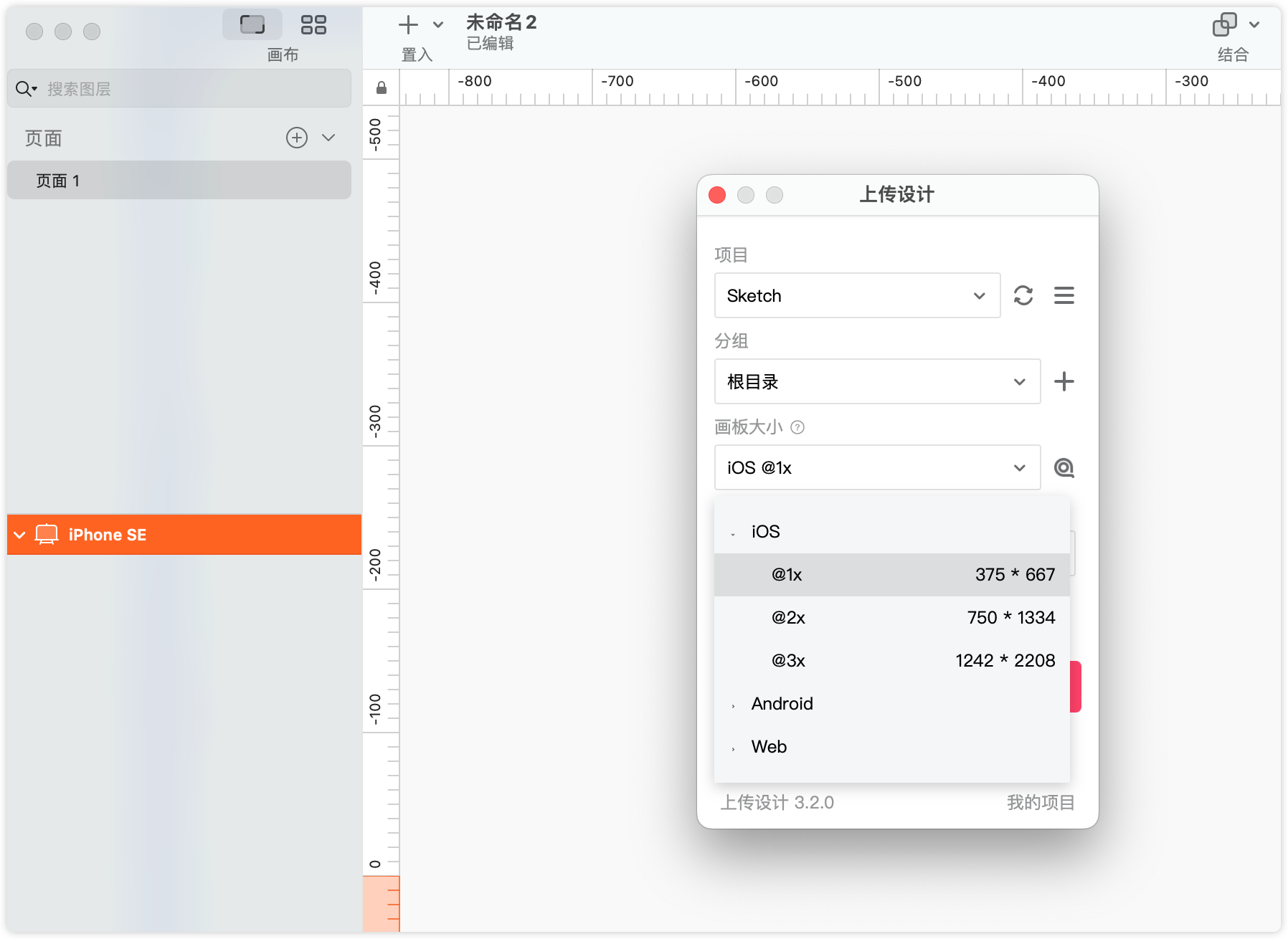Screen dimensions: 1288x939
Task: Select @3x 1242 * 2208 option
Action: 891,661
